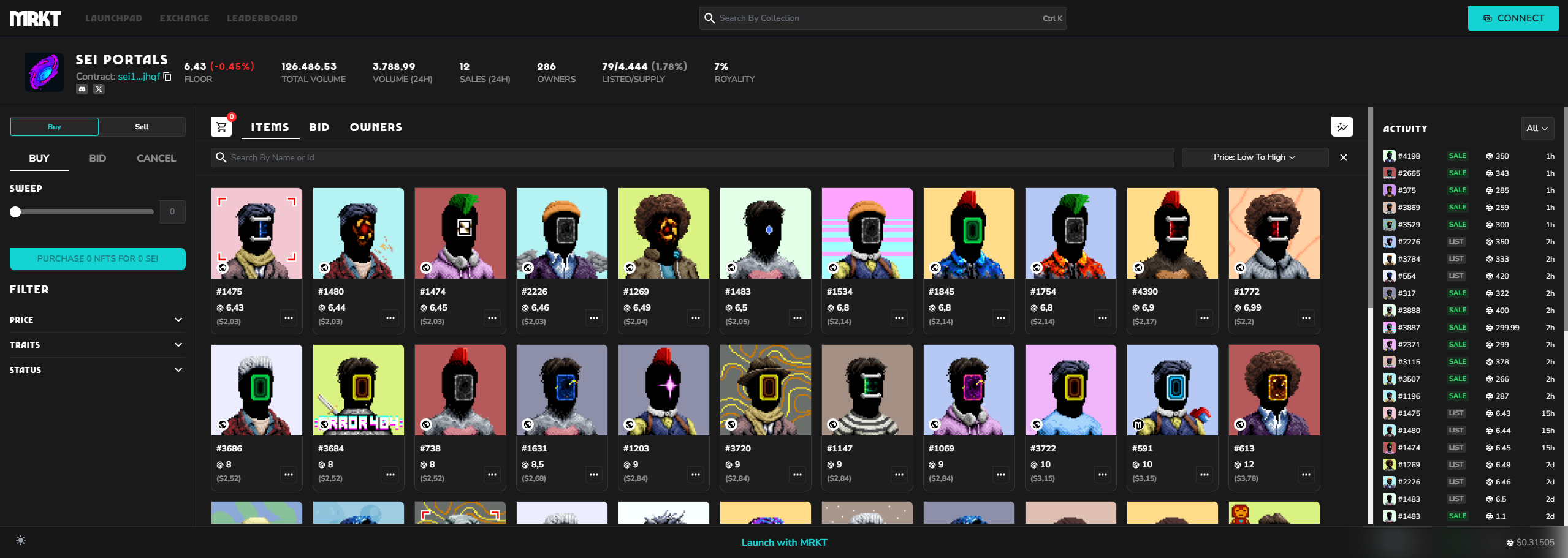Copy the contract address
This screenshot has width=1568, height=558.
click(x=167, y=77)
